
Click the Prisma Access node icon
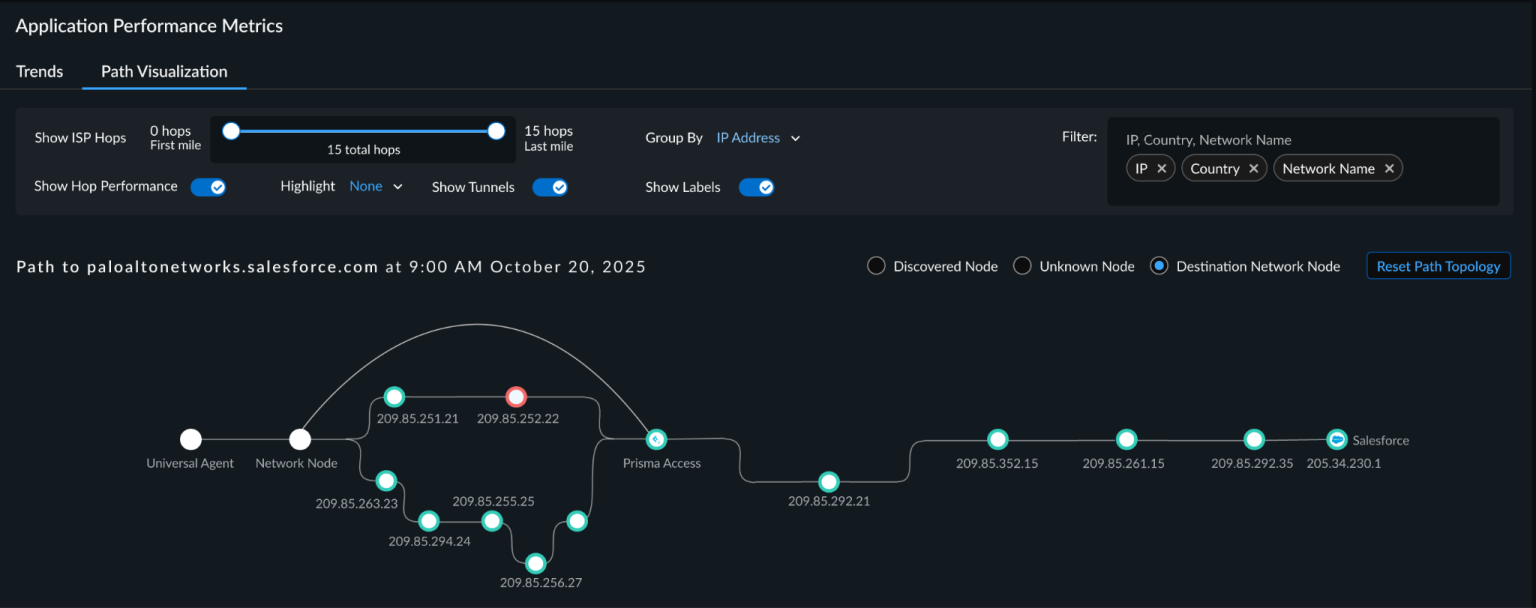(656, 439)
